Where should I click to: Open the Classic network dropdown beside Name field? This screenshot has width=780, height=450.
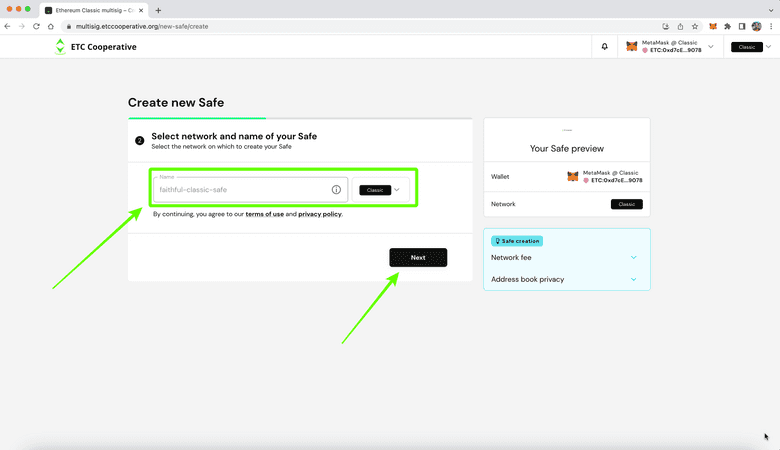[x=381, y=189]
